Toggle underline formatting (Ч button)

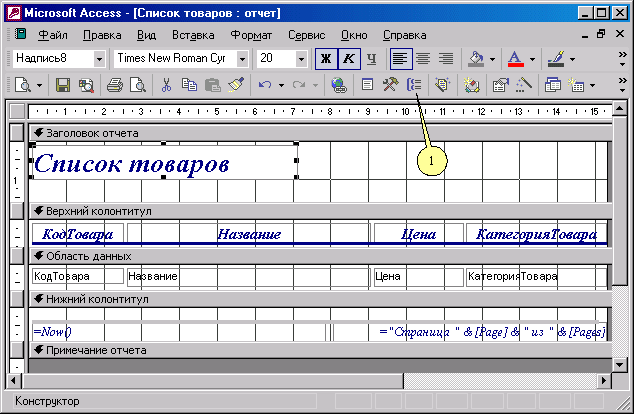(x=371, y=59)
